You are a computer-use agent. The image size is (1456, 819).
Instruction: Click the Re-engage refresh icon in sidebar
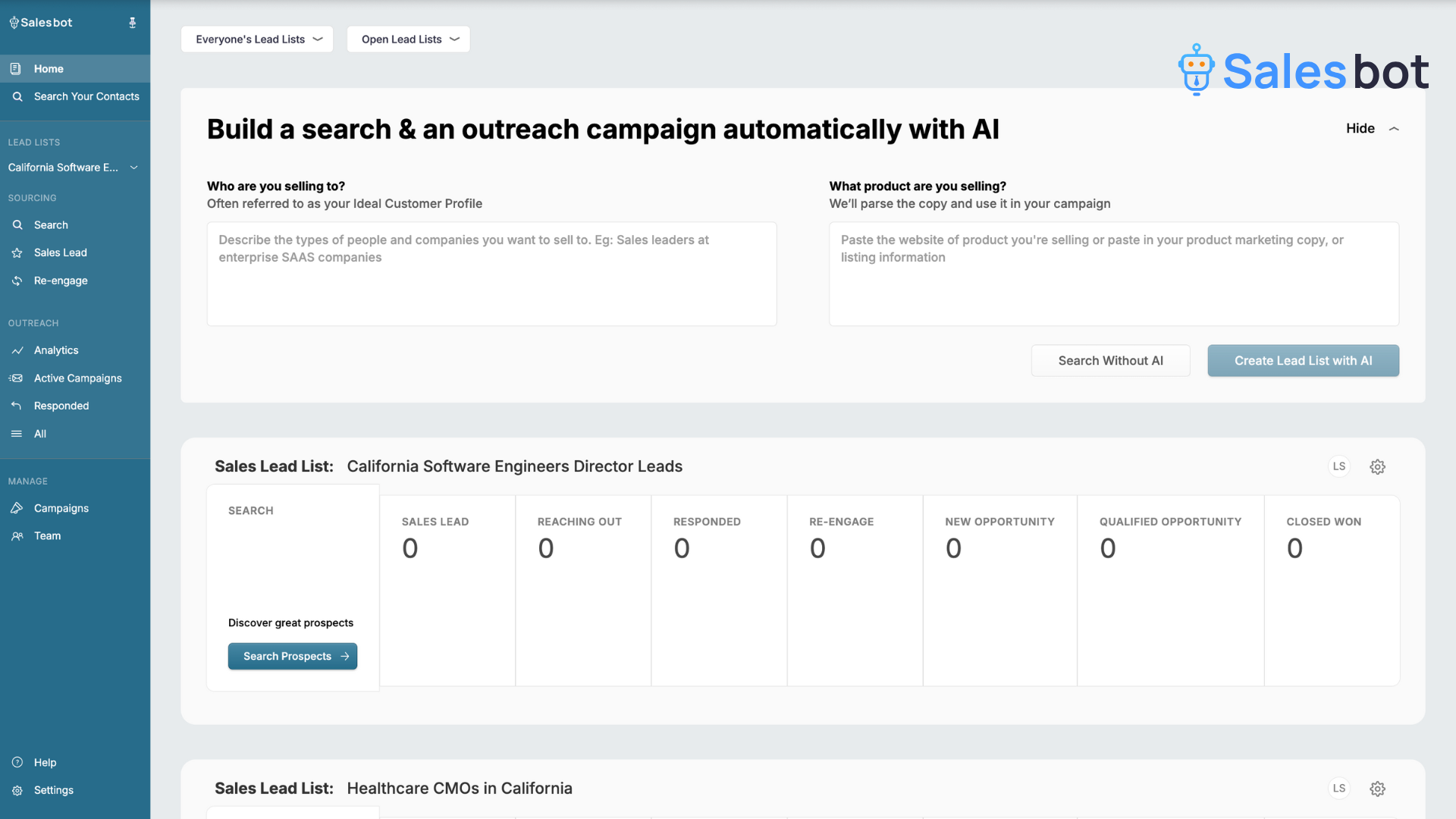17,281
